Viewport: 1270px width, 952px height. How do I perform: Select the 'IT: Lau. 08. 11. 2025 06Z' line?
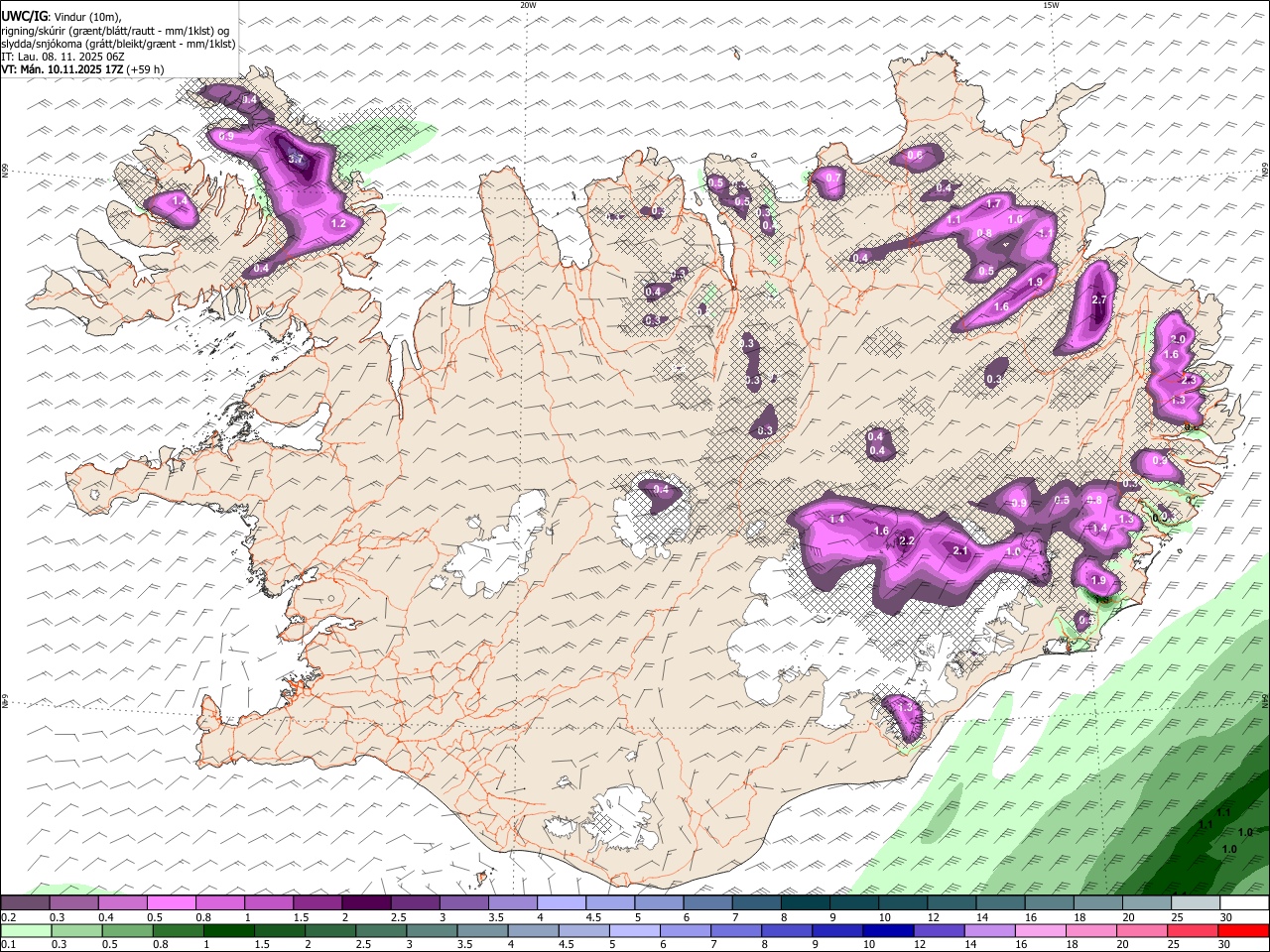coord(63,57)
